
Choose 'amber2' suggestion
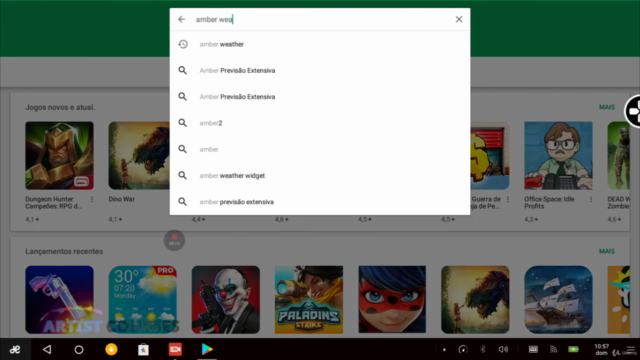point(320,123)
